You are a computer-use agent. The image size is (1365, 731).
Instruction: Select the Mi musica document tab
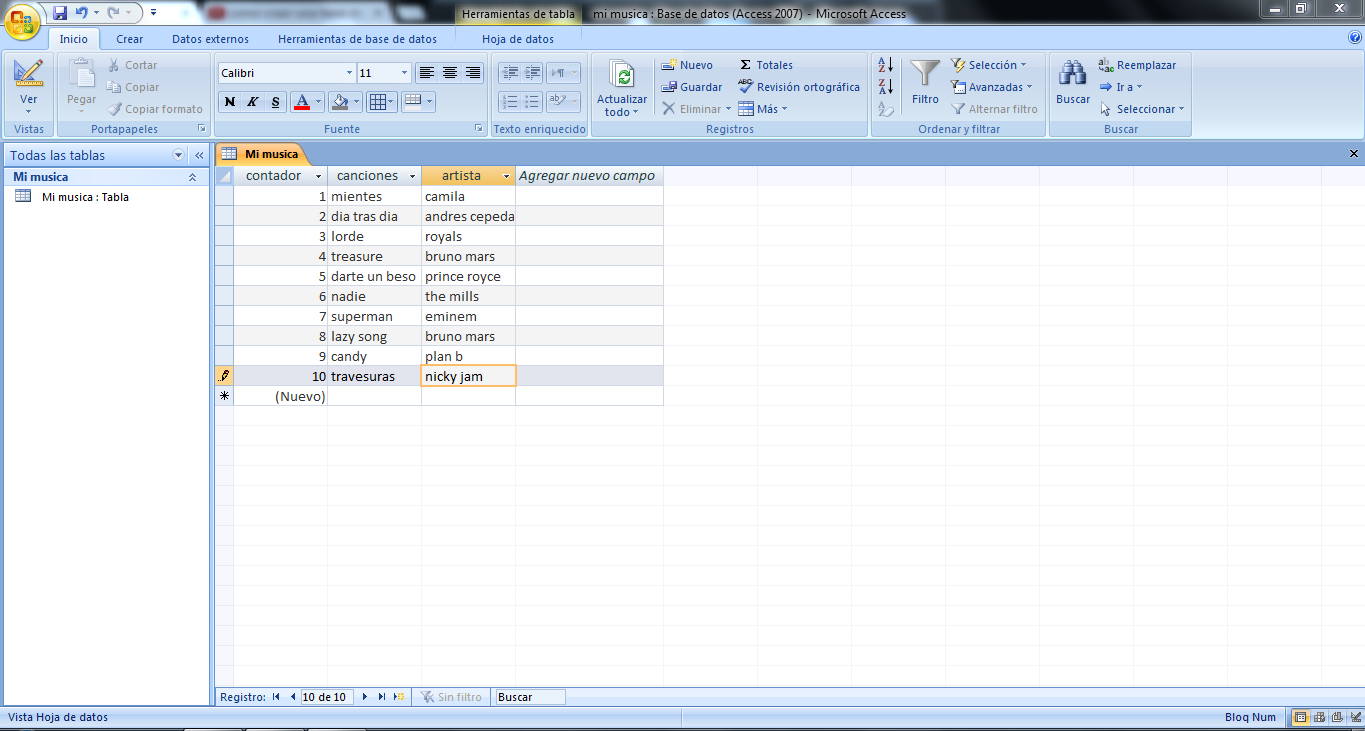coord(262,154)
